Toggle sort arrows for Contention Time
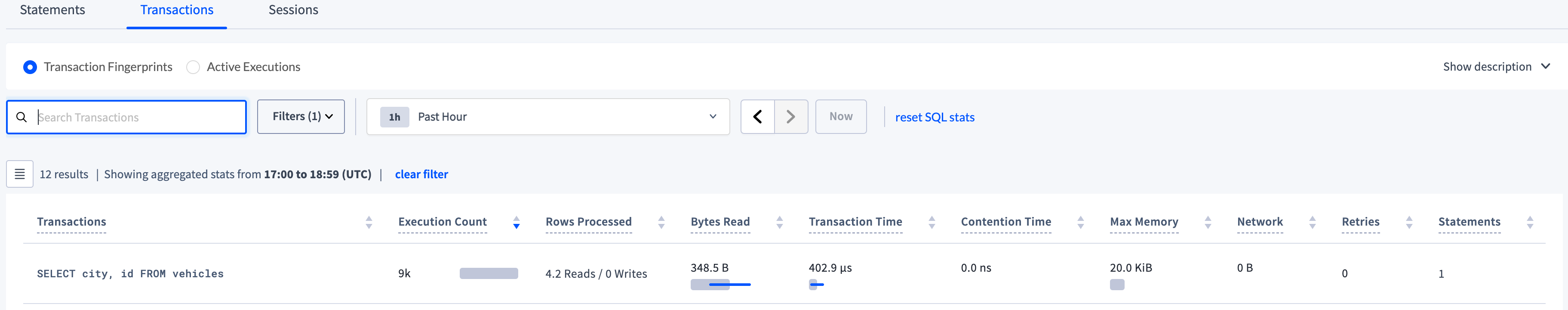 pos(1080,222)
